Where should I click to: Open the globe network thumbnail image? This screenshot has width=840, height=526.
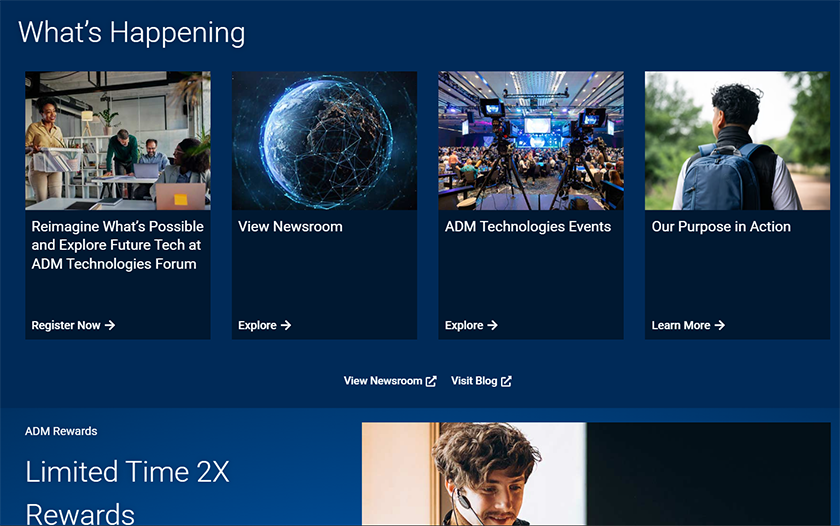(x=324, y=140)
